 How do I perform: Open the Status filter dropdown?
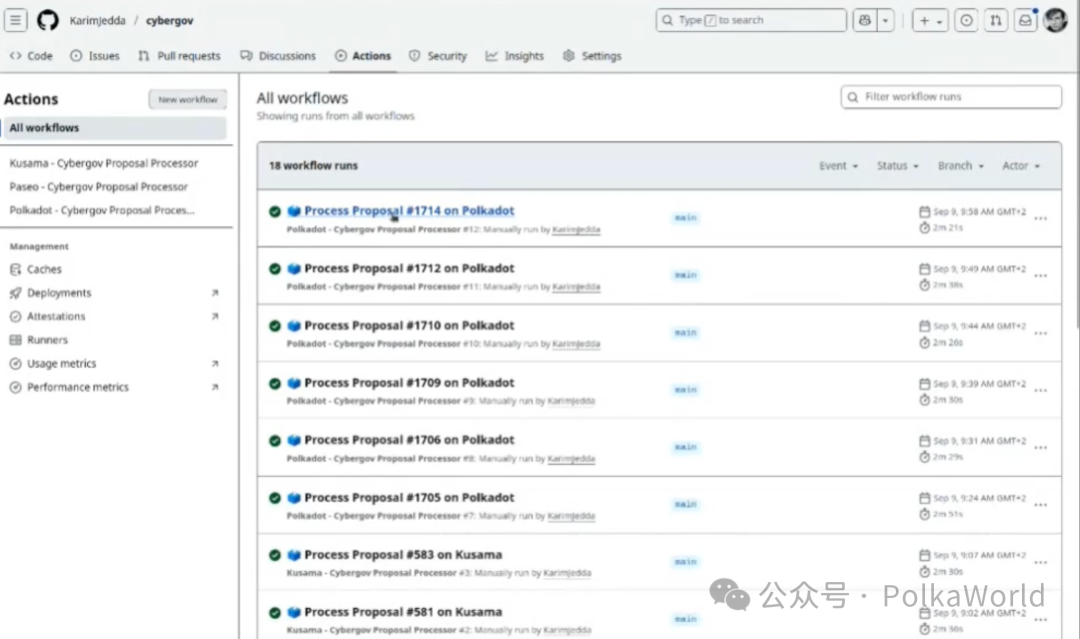[897, 166]
